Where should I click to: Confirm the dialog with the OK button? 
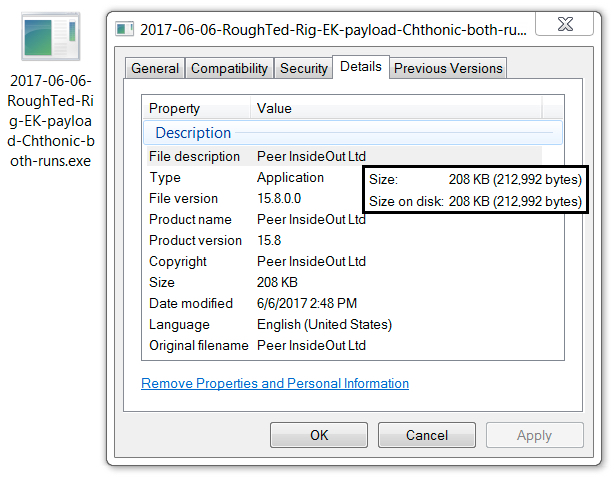(319, 435)
